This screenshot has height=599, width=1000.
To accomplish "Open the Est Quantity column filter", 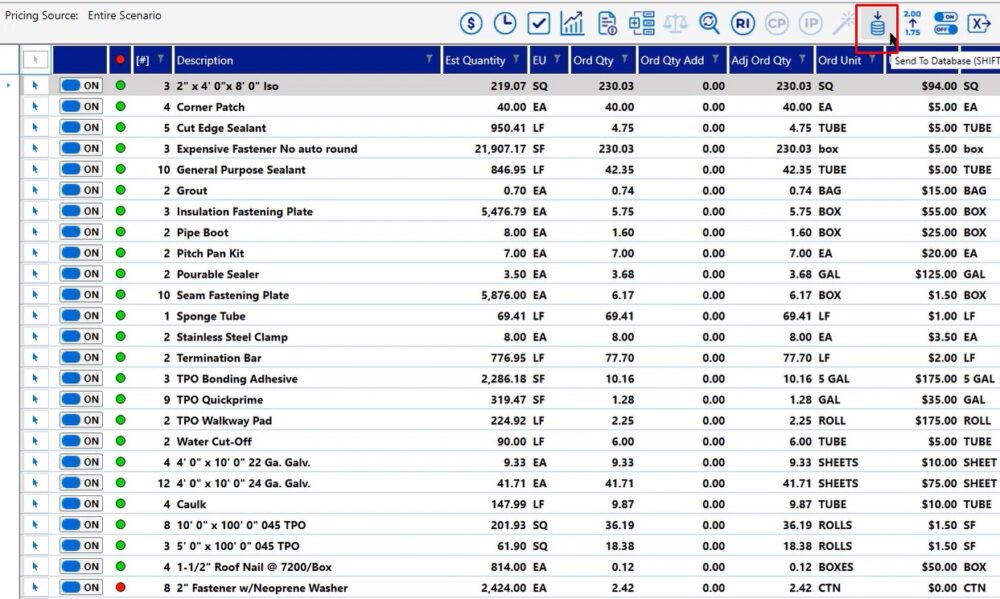I will 517,60.
